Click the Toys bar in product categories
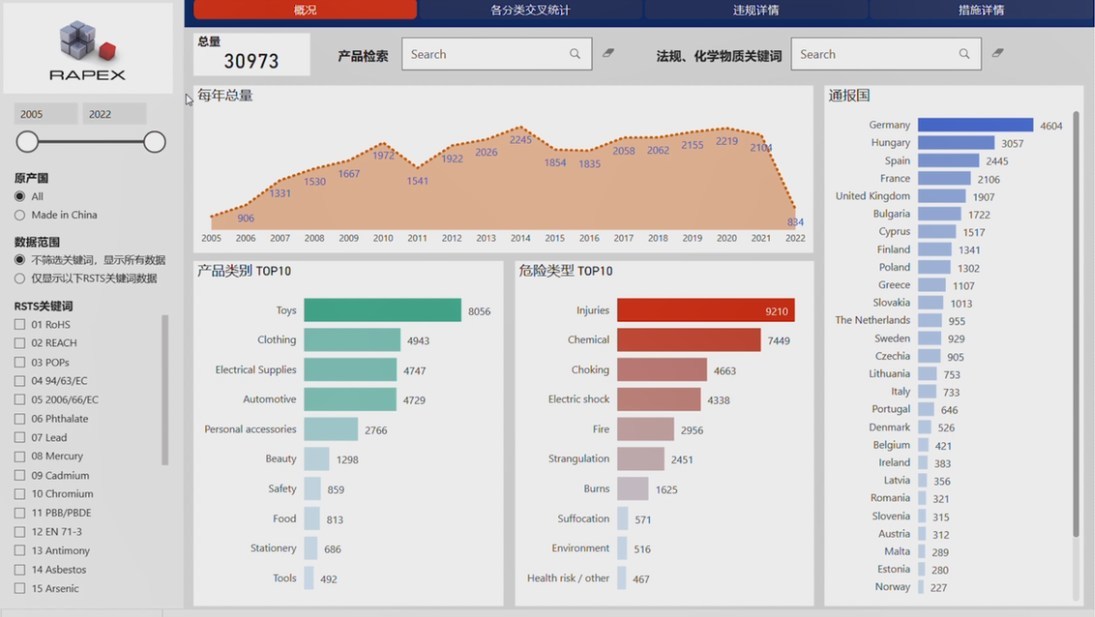Image resolution: width=1095 pixels, height=617 pixels. pyautogui.click(x=382, y=311)
